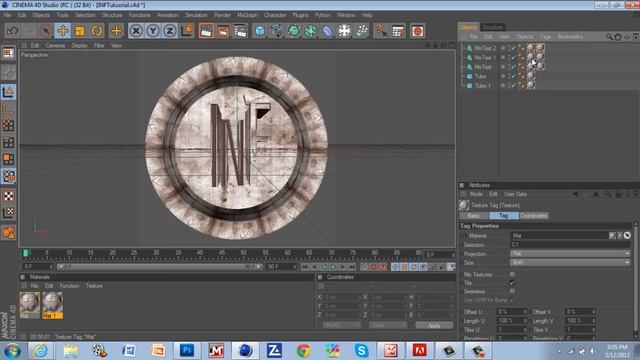Activate the Scale tool
This screenshot has width=640, height=360.
pyautogui.click(x=80, y=31)
